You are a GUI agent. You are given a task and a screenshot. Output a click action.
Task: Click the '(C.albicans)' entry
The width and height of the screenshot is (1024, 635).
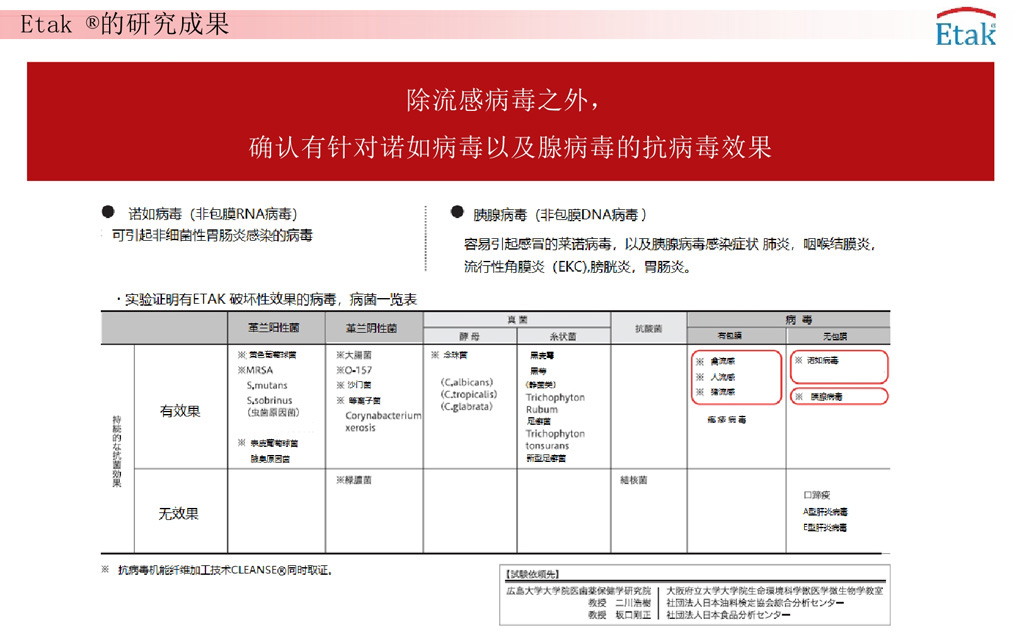point(466,382)
